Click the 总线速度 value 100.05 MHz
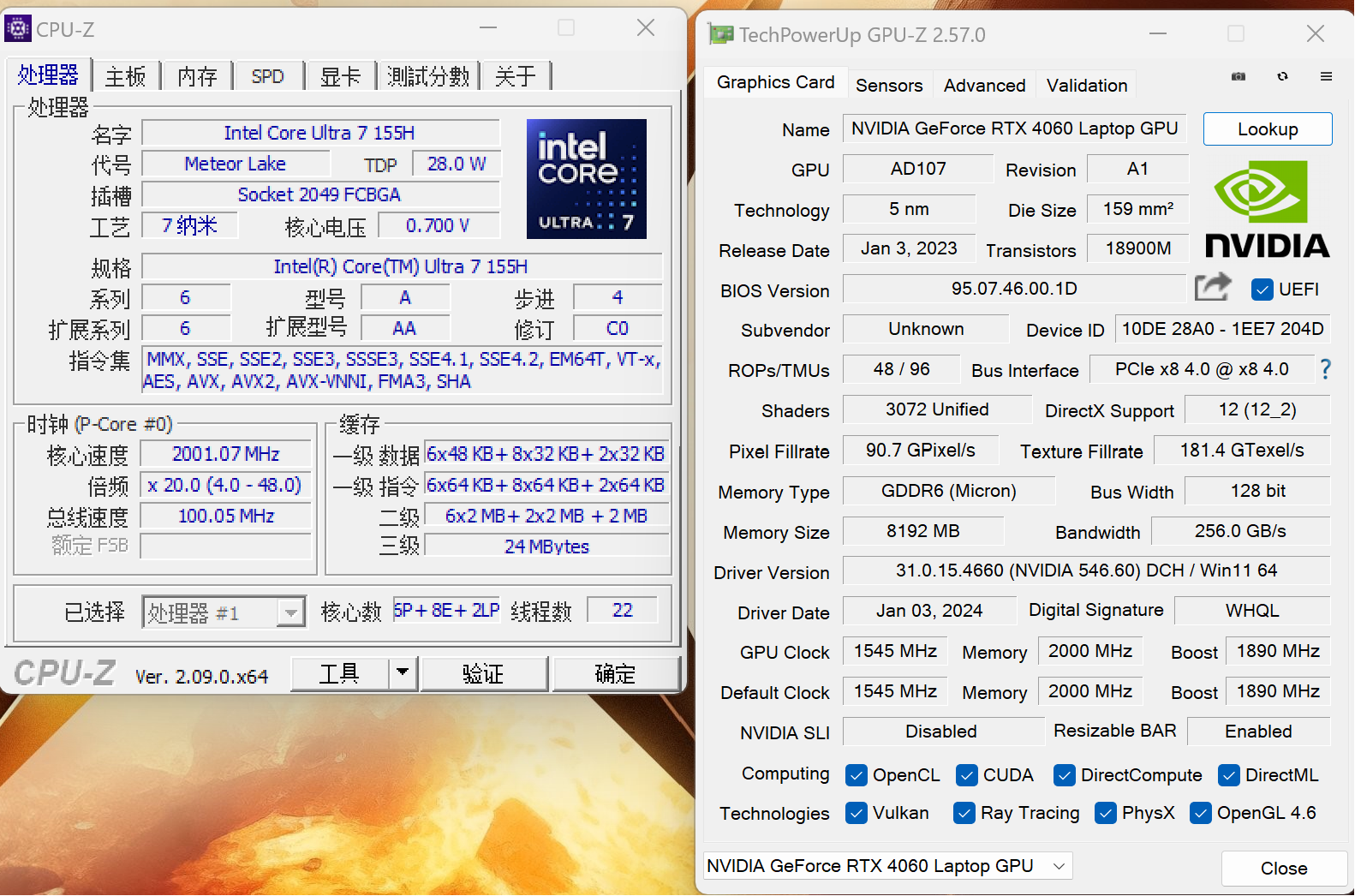Screen dimensions: 1355x896 coord(226,516)
